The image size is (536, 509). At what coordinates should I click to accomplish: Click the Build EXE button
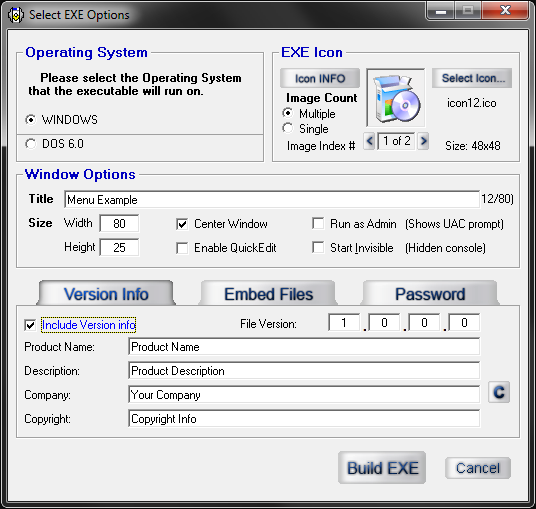click(x=382, y=468)
